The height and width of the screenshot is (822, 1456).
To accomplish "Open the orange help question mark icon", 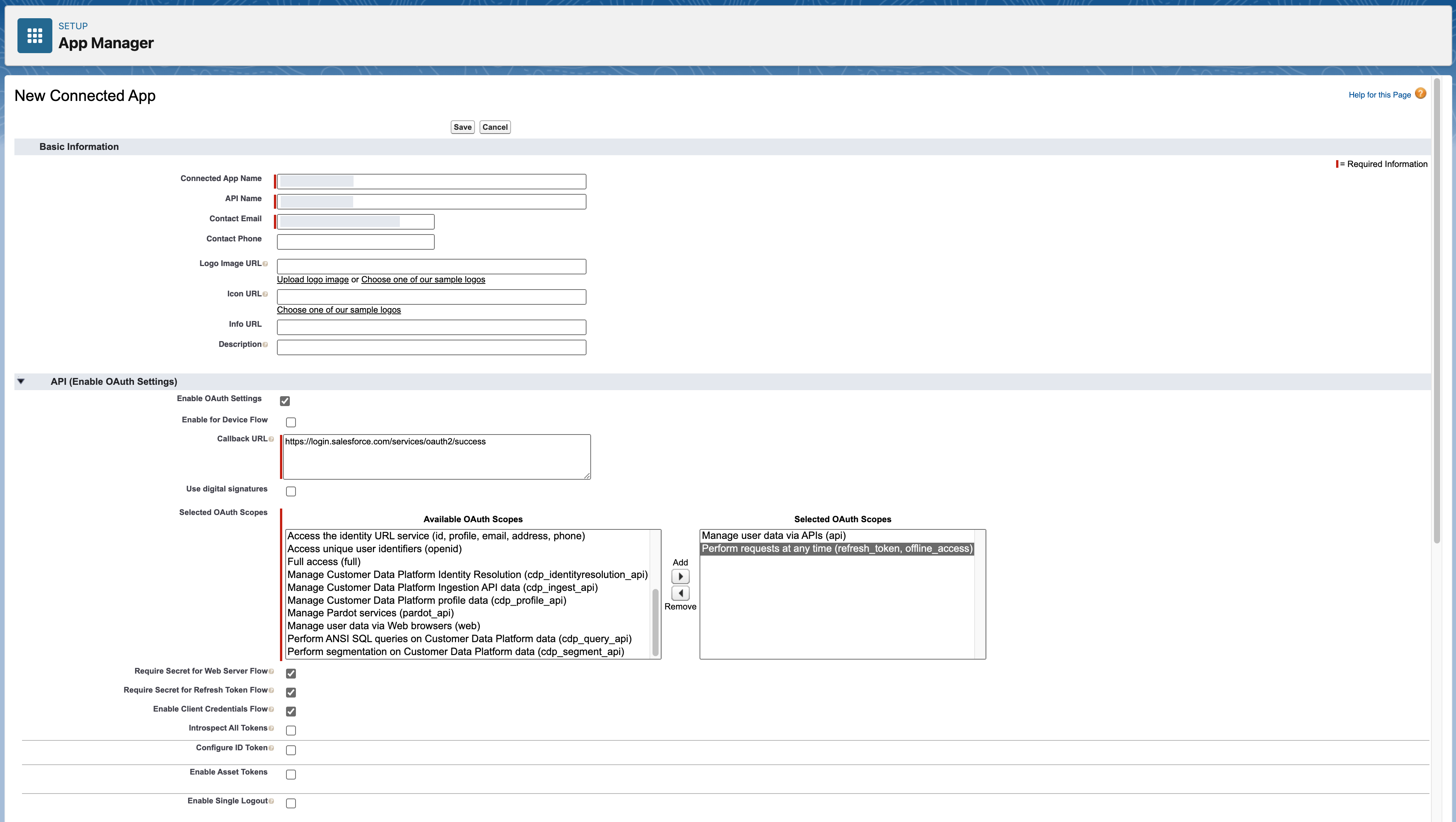I will pyautogui.click(x=1420, y=94).
